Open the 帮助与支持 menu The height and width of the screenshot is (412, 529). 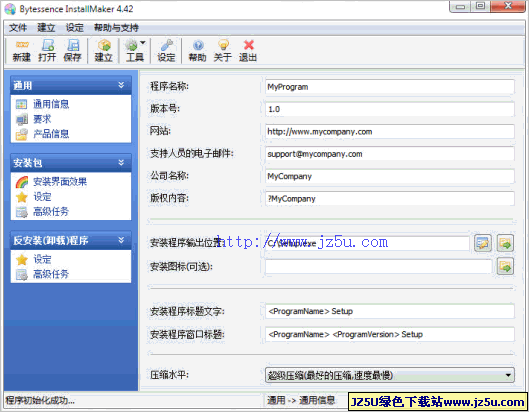(116, 28)
